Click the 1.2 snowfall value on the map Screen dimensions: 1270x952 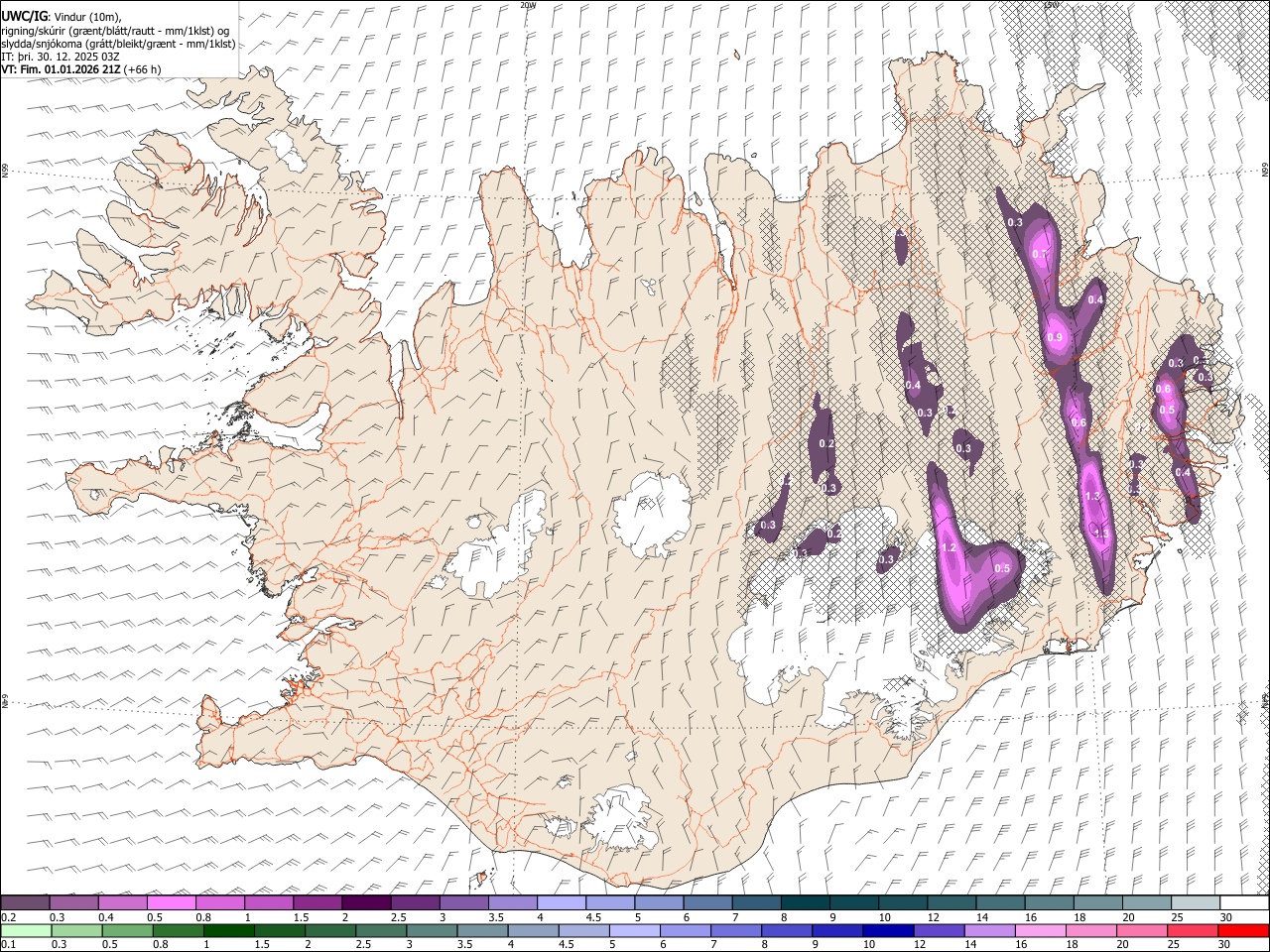point(948,548)
